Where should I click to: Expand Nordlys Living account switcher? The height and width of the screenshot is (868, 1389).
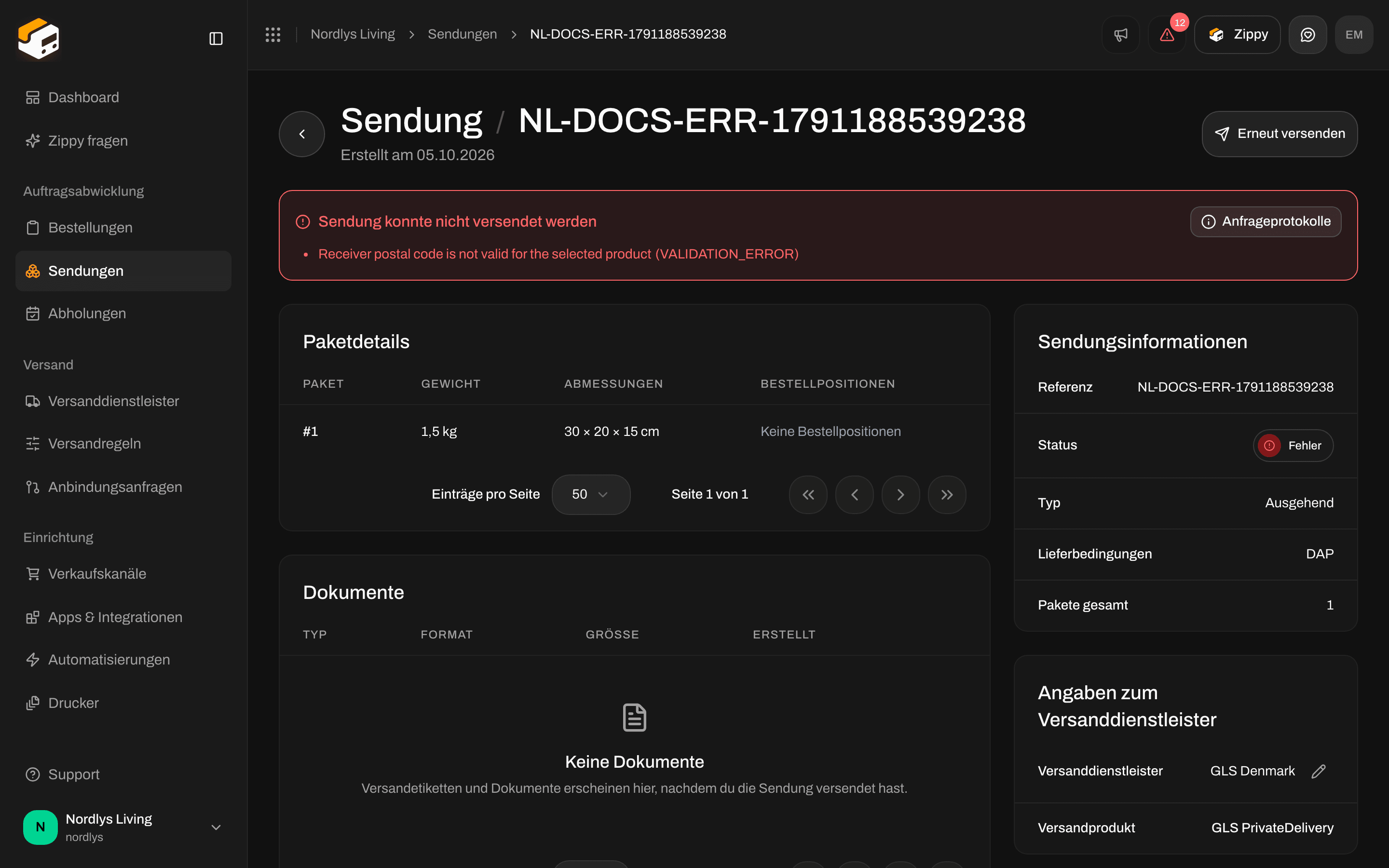click(123, 827)
